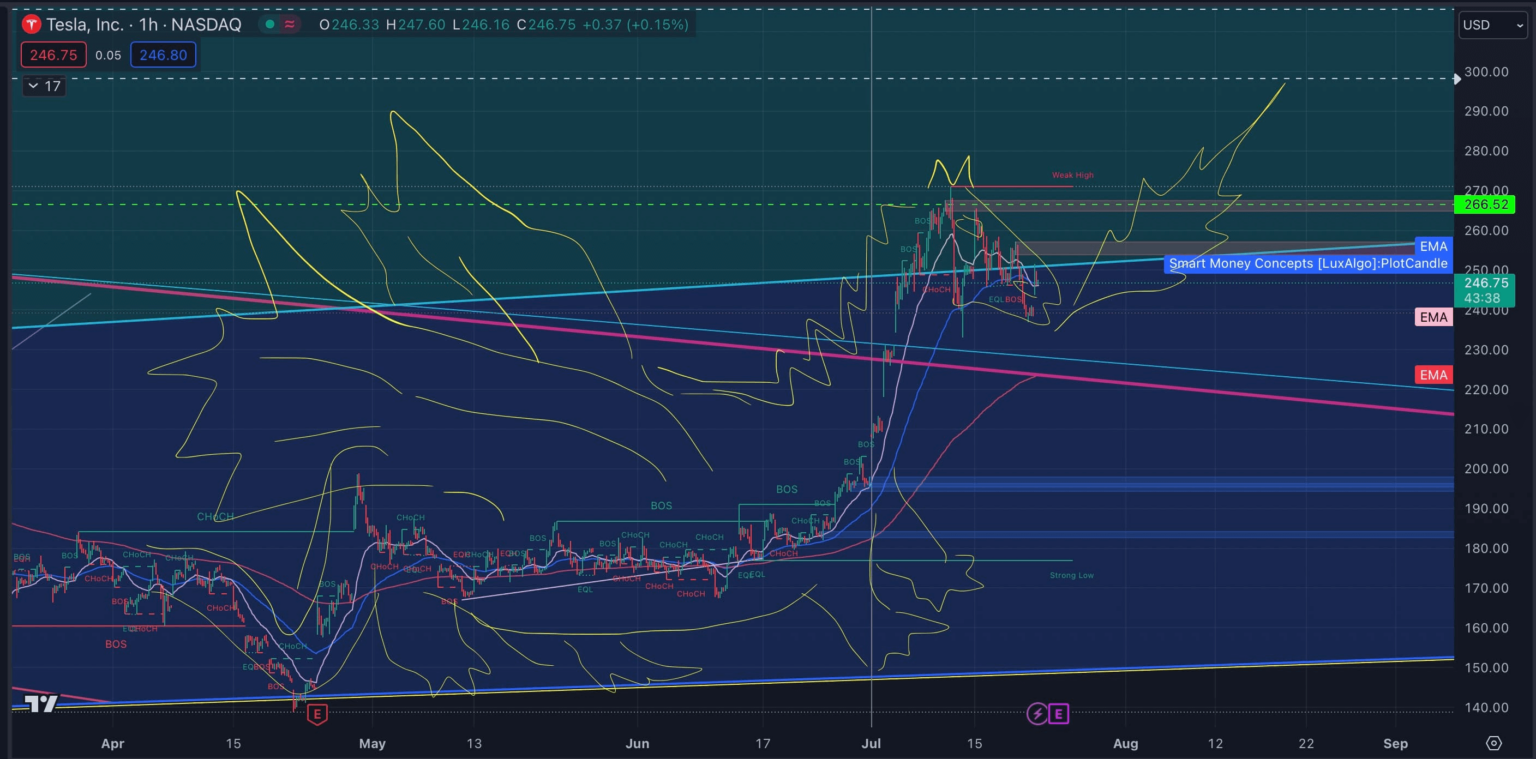Click the red 246.75 sell price button
The image size is (1536, 759).
(52, 55)
